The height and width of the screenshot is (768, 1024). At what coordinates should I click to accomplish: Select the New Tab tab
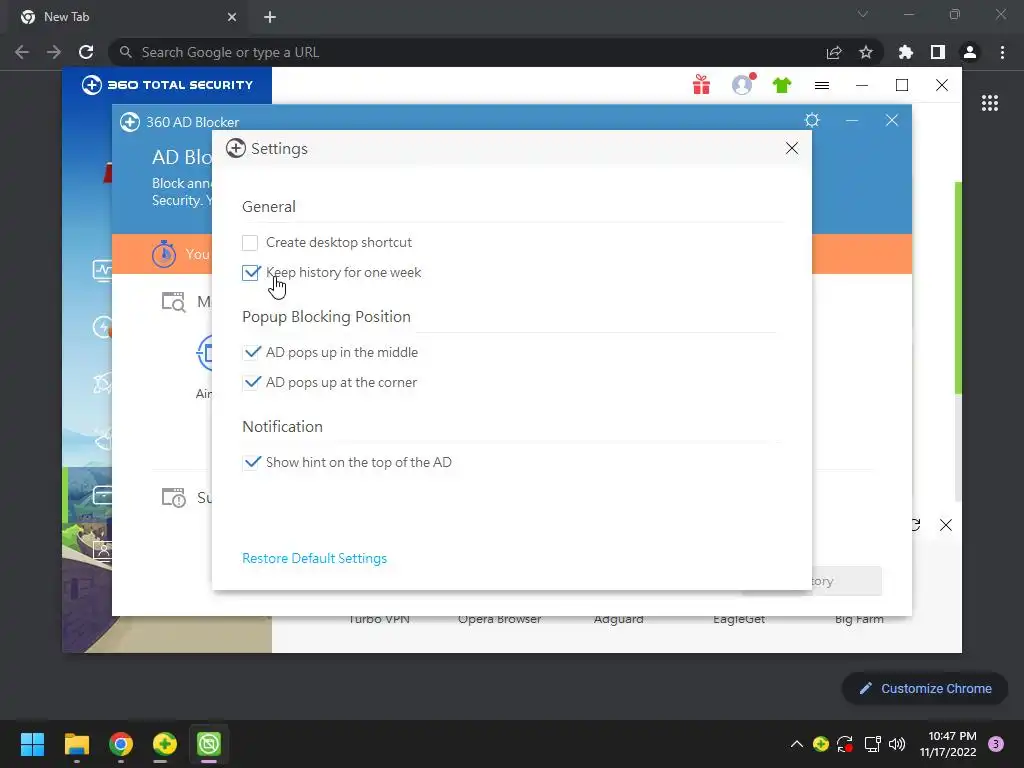click(x=127, y=17)
